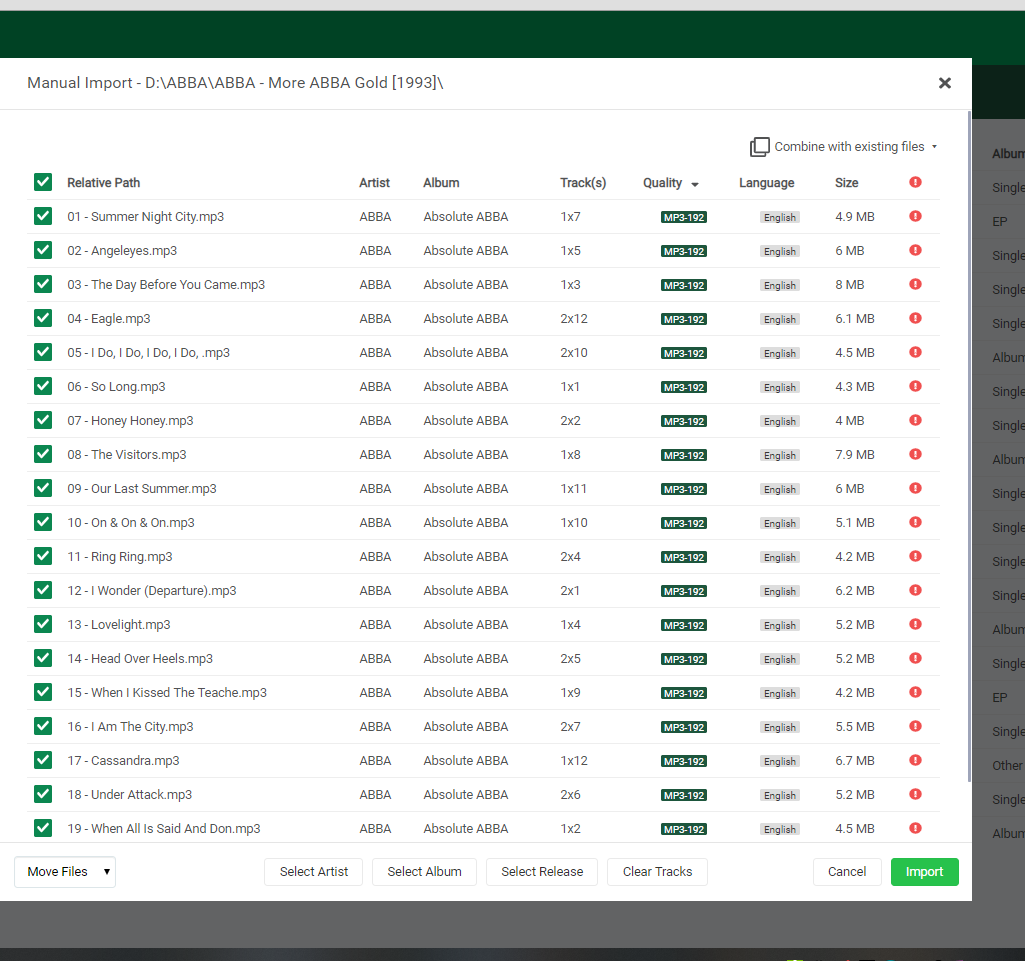
Task: Click warning icon for I Am The City.mp3
Action: click(x=915, y=726)
